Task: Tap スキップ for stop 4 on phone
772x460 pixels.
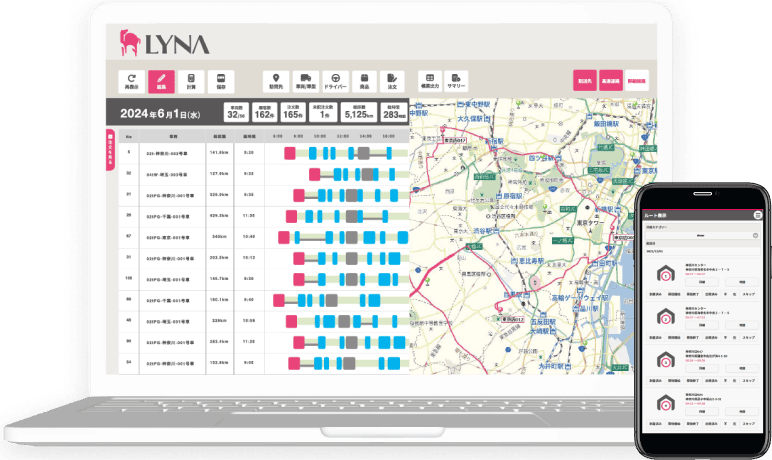Action: (748, 424)
